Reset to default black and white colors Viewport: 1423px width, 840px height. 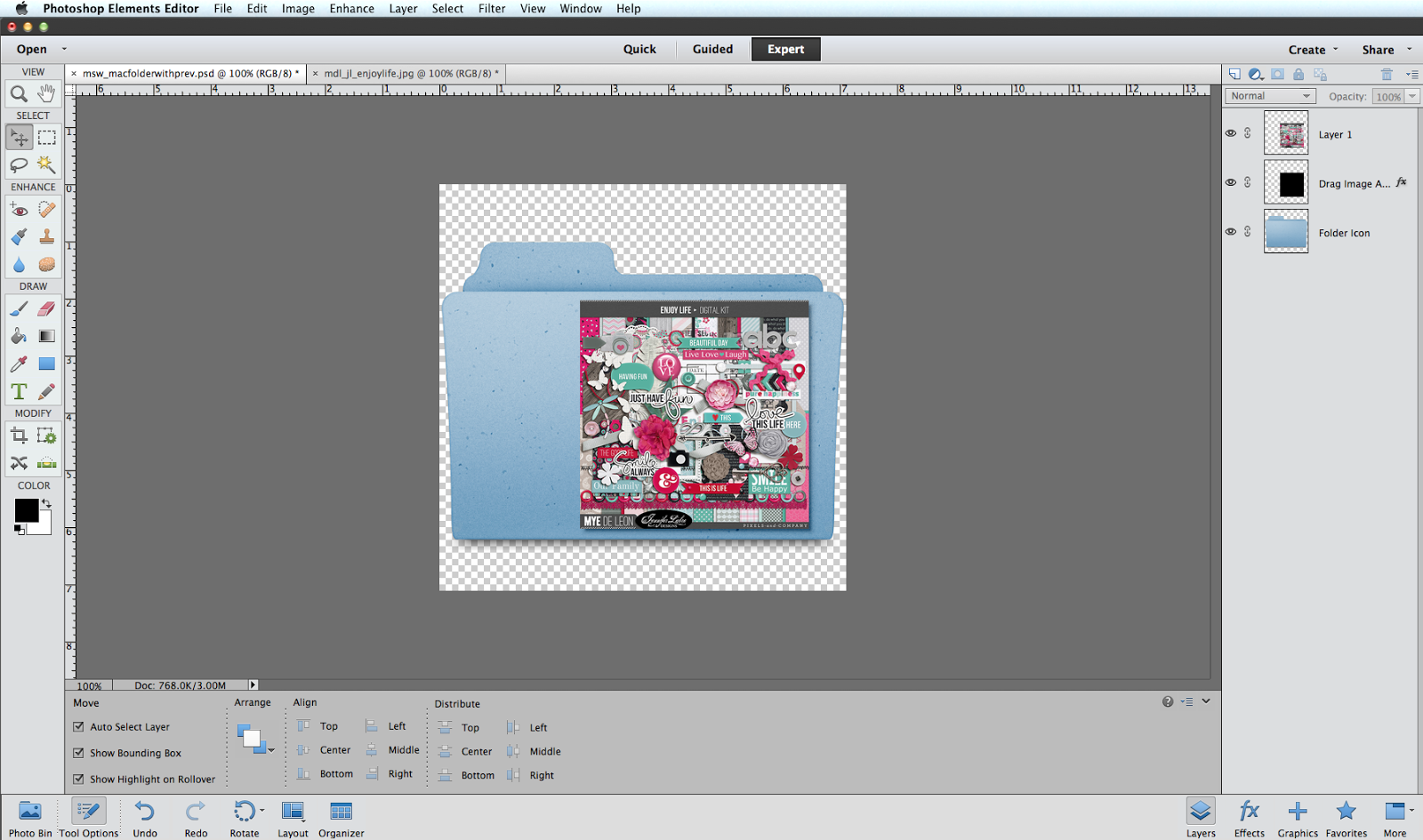pyautogui.click(x=19, y=530)
